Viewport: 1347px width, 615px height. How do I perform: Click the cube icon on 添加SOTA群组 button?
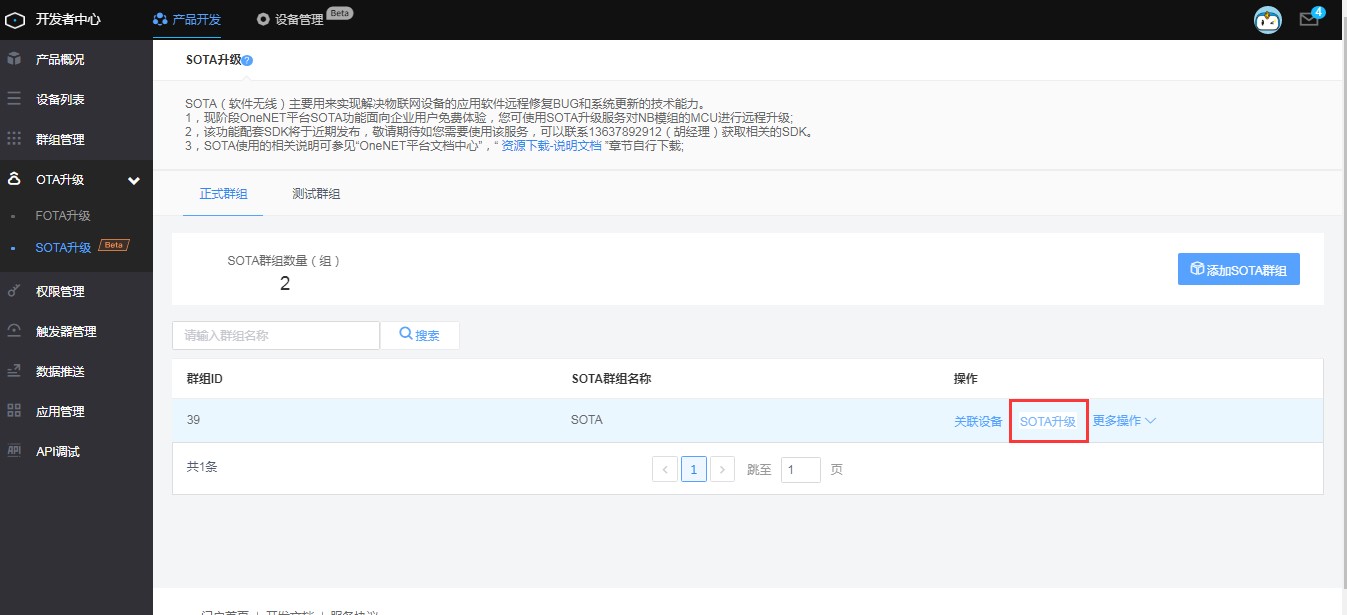1196,269
